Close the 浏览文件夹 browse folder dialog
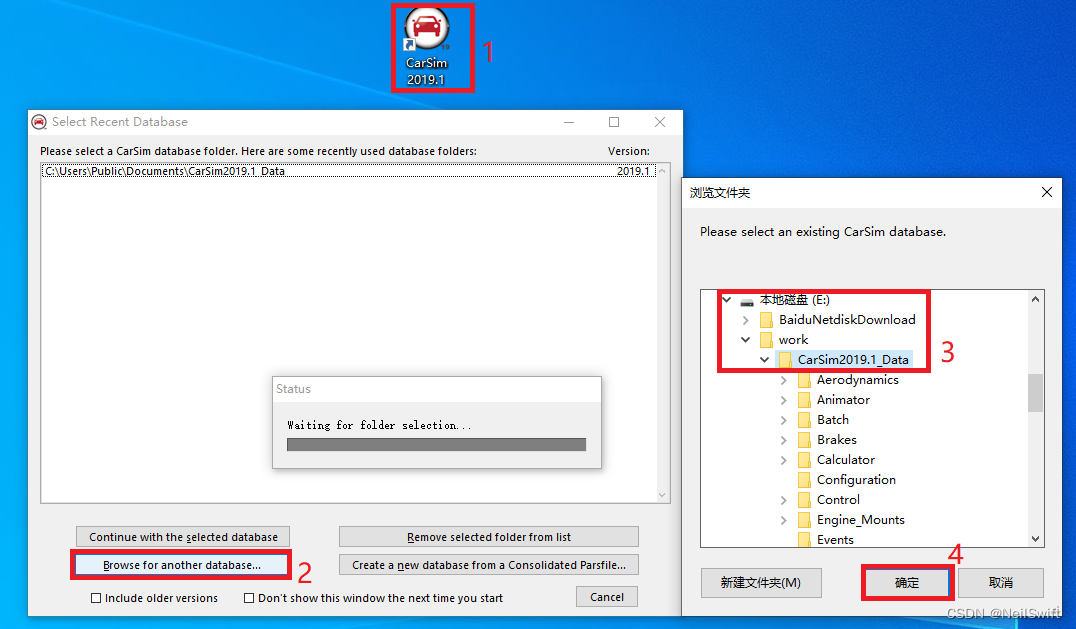Screen dimensions: 1076x629 [1046, 192]
